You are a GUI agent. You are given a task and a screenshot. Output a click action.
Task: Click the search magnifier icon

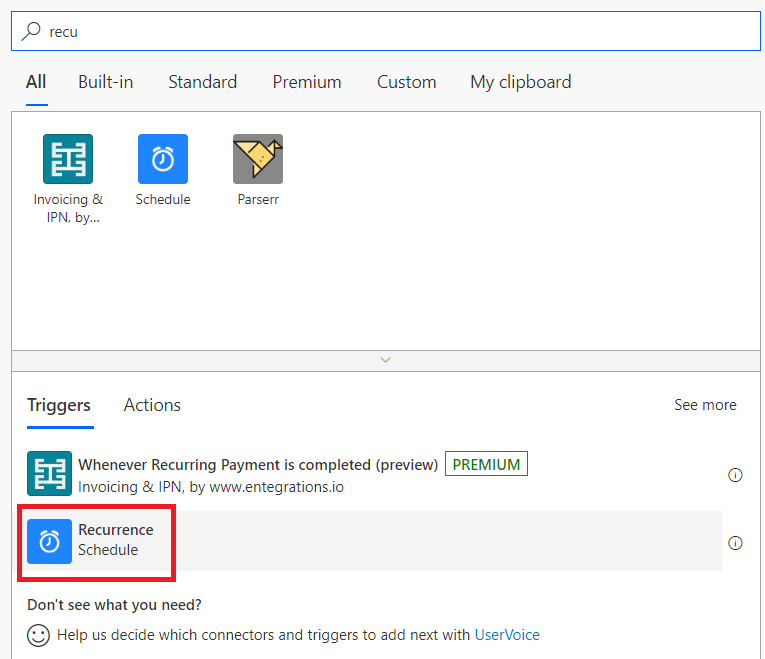click(x=32, y=31)
